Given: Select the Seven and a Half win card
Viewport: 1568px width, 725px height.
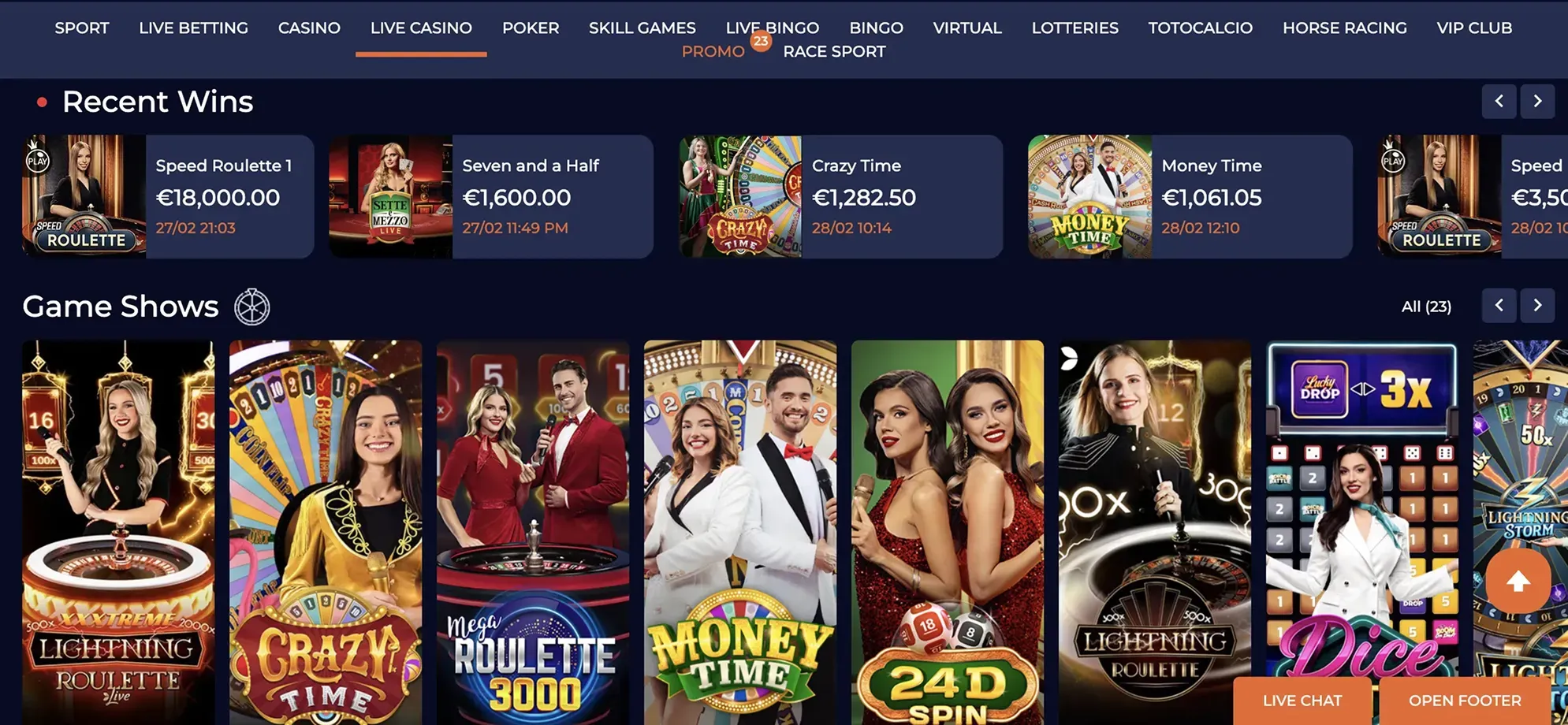Looking at the screenshot, I should [x=491, y=196].
